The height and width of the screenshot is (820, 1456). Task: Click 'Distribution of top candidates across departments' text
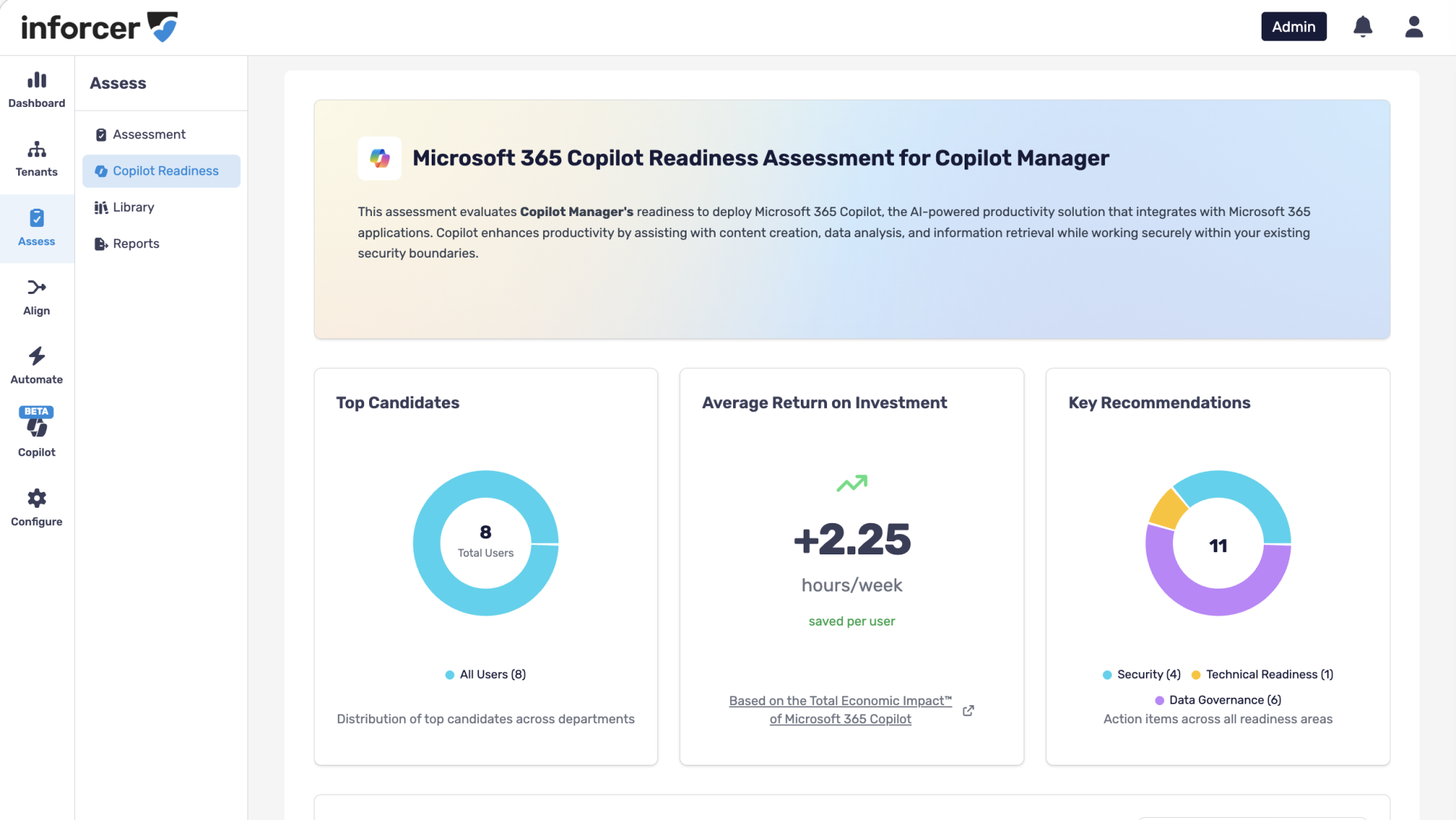coord(486,719)
